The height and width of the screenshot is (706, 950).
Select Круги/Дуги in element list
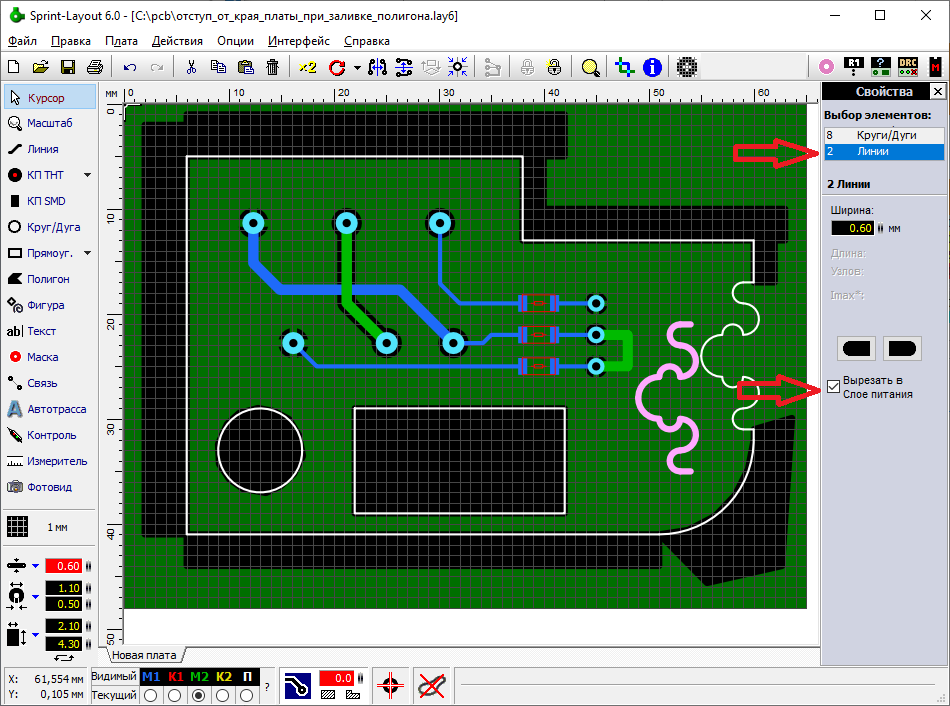click(883, 135)
